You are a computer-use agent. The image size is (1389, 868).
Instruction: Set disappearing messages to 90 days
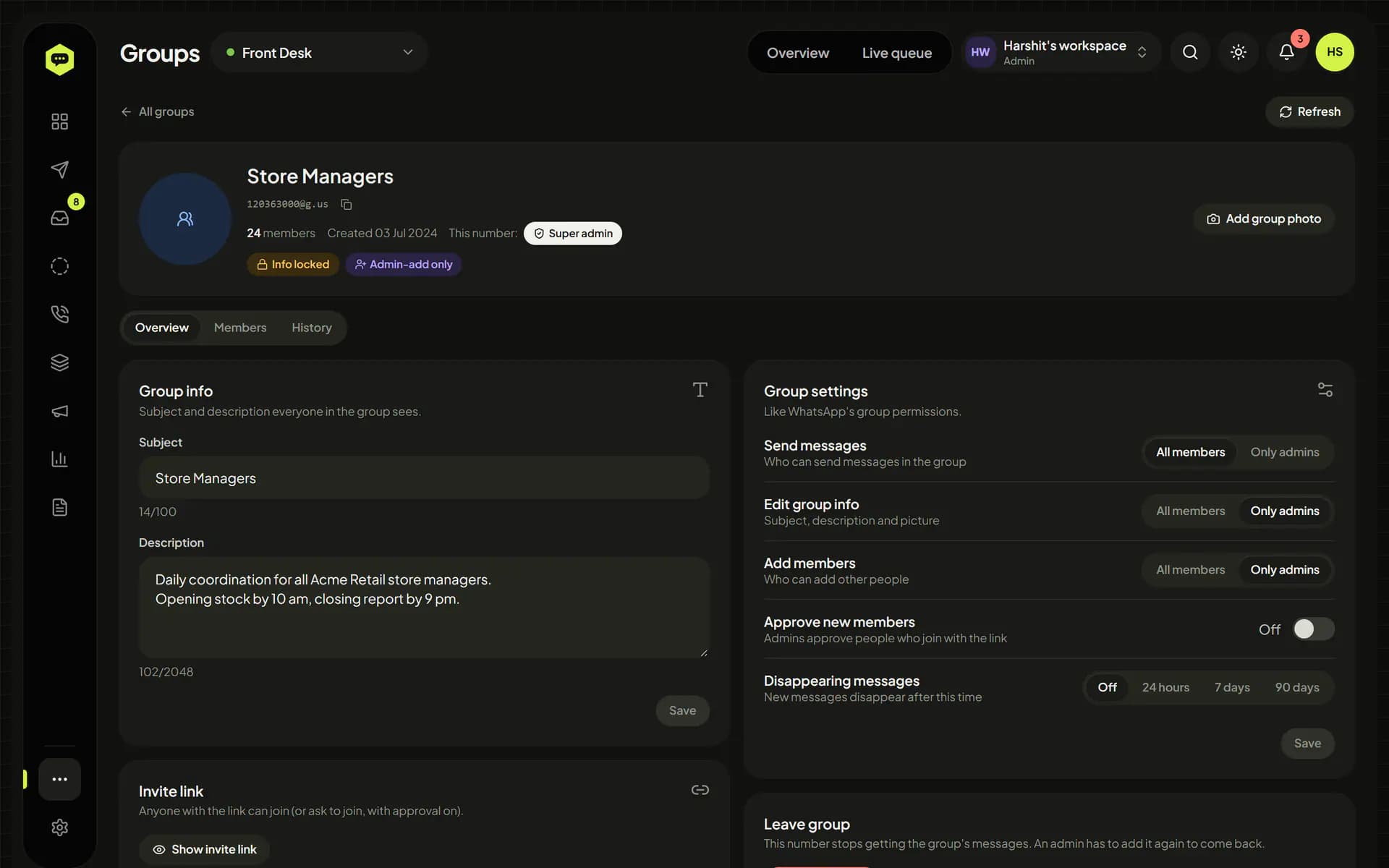click(x=1297, y=687)
